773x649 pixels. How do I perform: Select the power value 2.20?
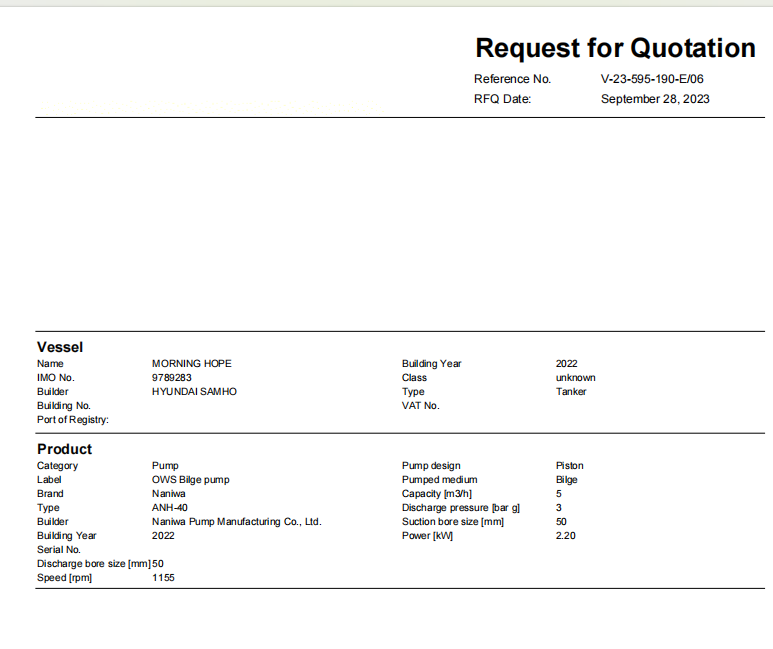click(565, 536)
